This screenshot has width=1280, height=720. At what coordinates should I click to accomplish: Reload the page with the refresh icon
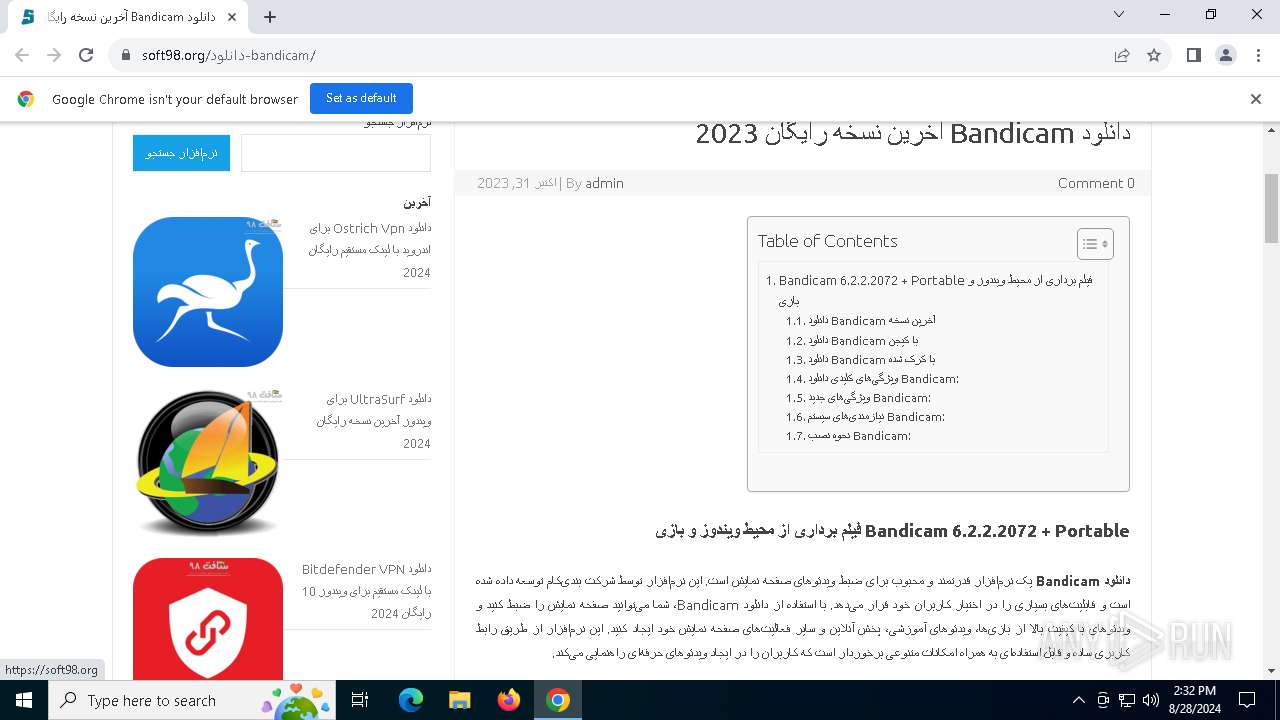86,55
